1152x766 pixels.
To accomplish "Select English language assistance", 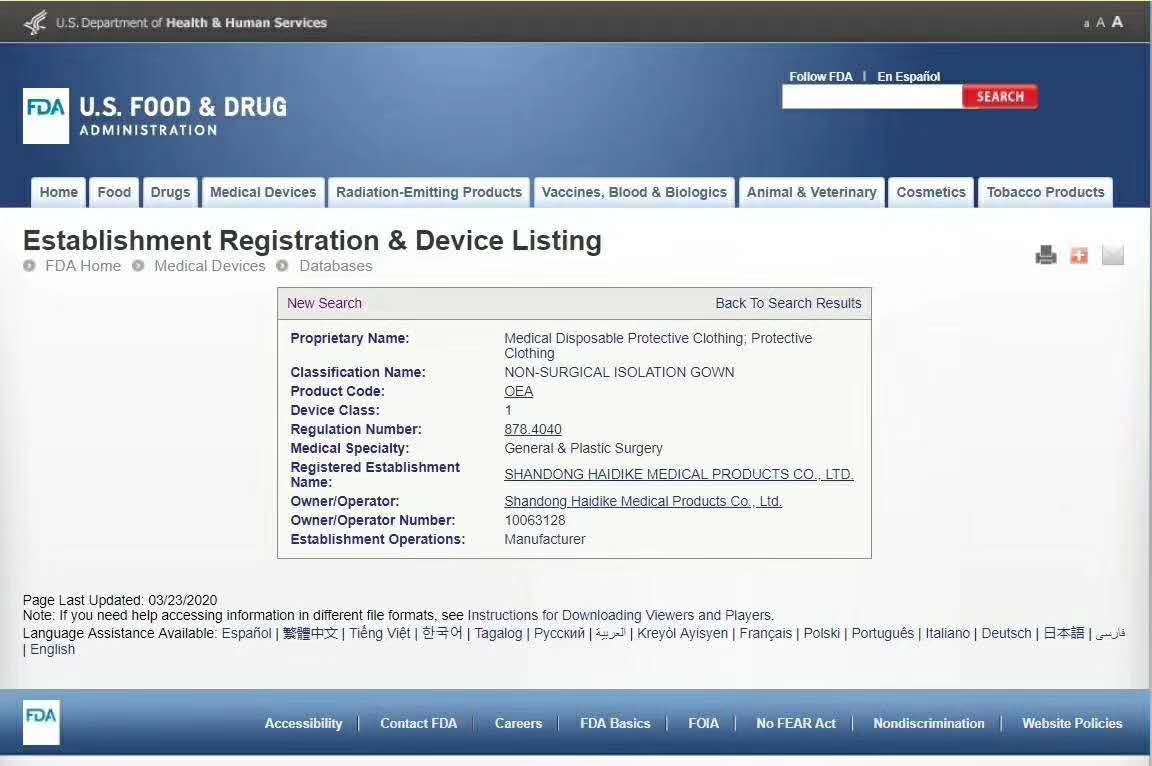I will [x=52, y=649].
